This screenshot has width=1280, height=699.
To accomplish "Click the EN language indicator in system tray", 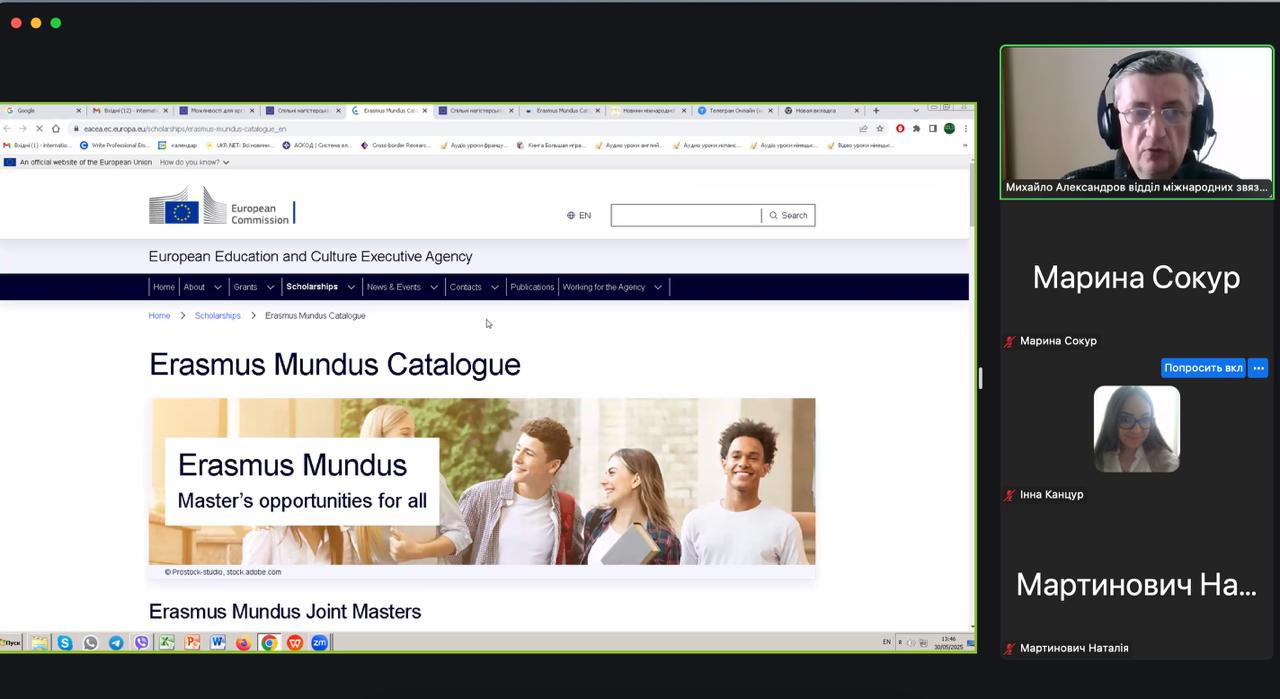I will (886, 642).
